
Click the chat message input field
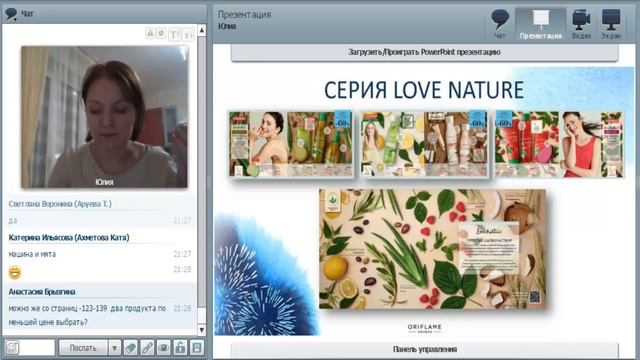(37, 348)
